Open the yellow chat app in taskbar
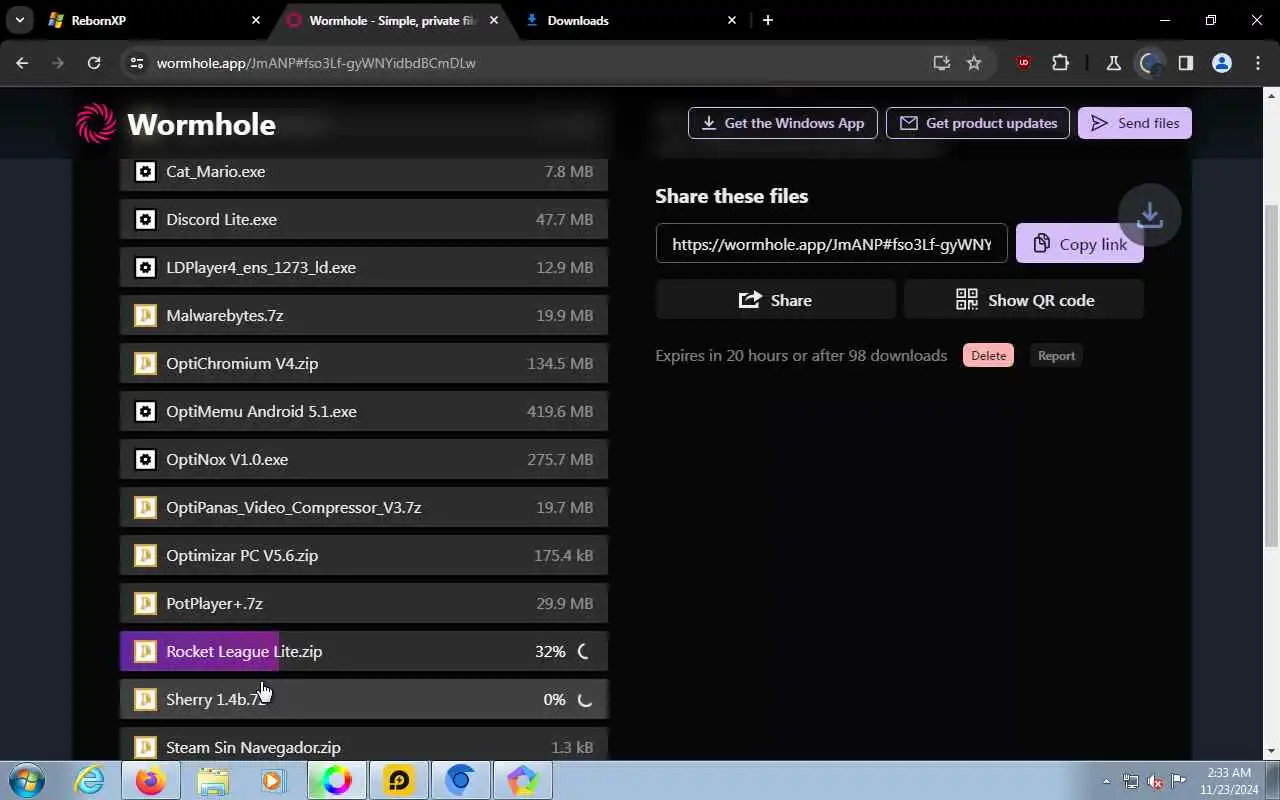The image size is (1280, 800). pos(399,780)
